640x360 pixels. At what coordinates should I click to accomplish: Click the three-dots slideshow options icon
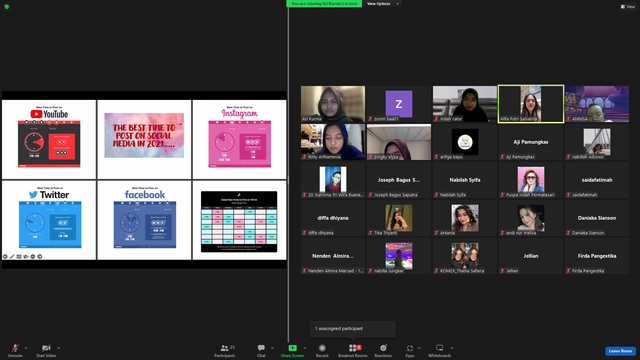[33, 256]
